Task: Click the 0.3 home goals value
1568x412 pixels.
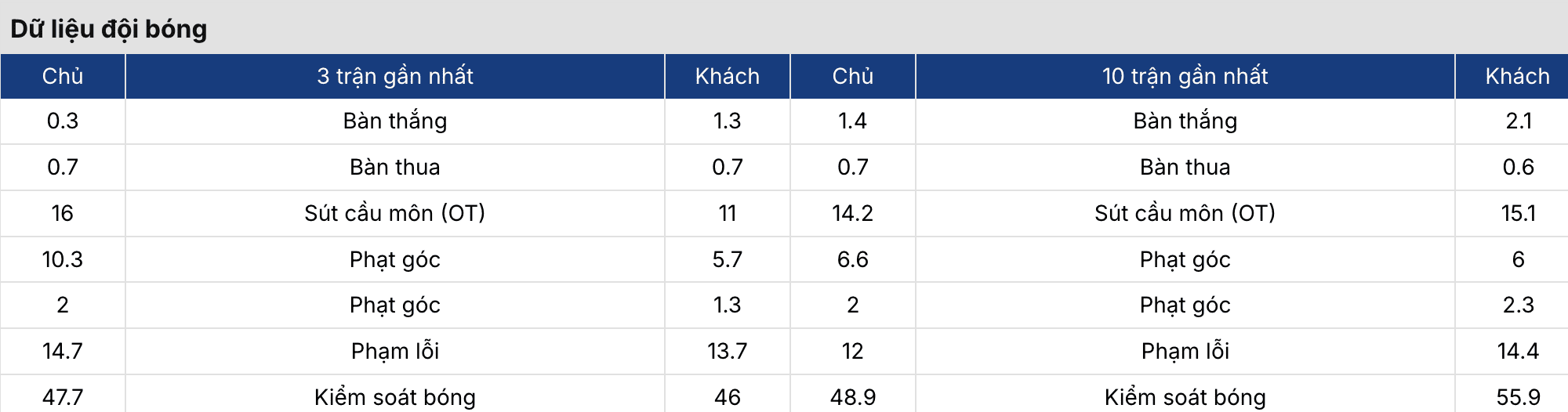Action: tap(63, 121)
